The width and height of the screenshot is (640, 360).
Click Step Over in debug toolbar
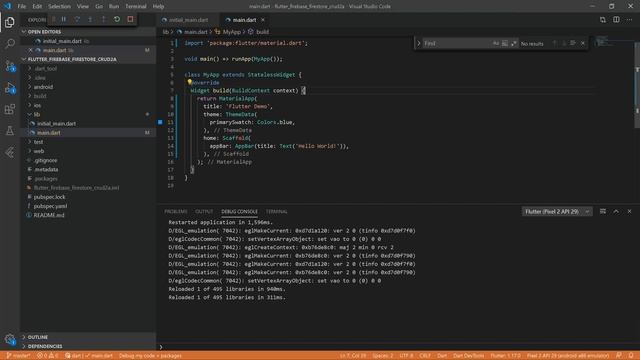(x=77, y=19)
